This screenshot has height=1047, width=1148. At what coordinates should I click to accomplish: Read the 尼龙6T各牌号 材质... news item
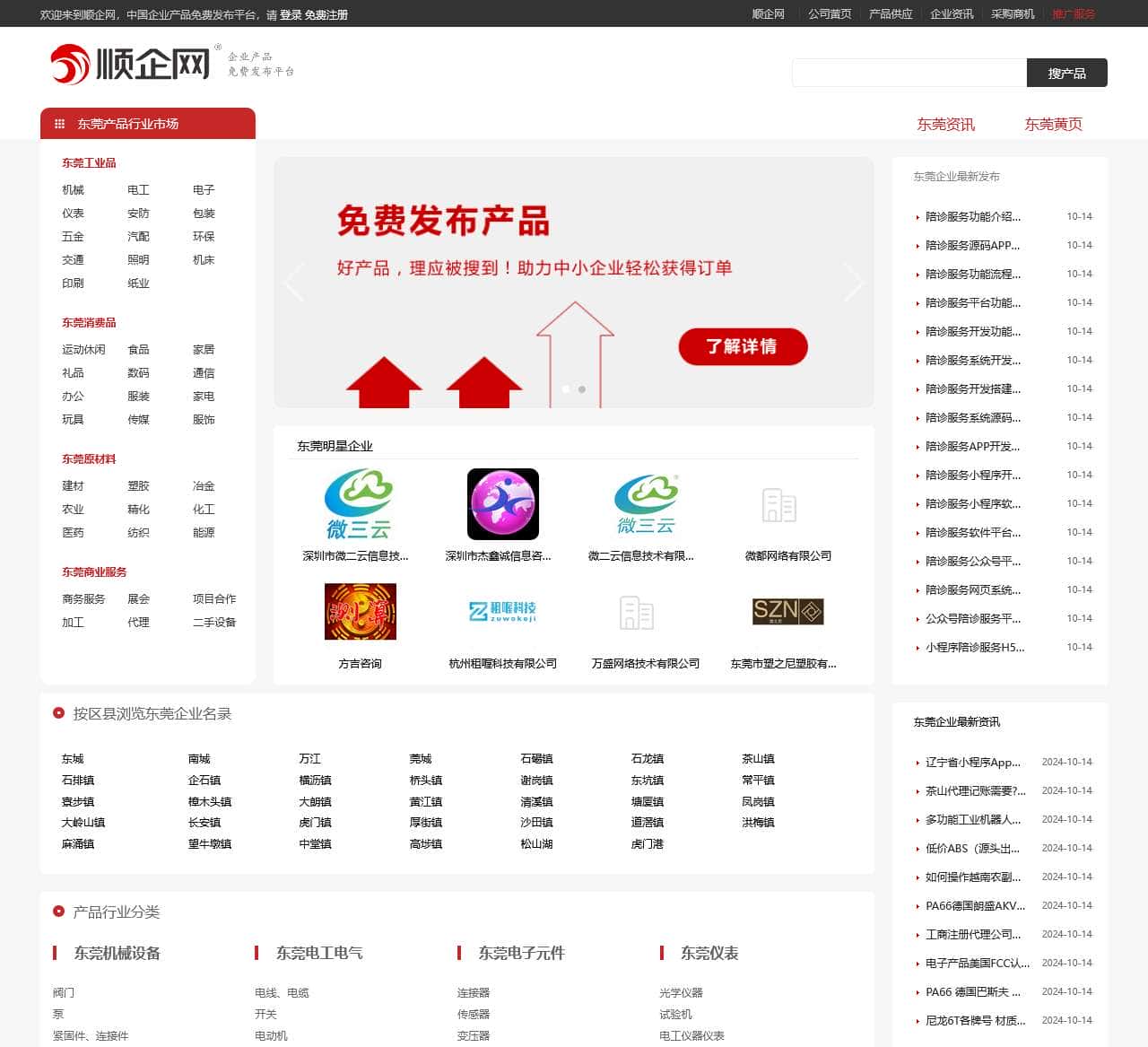click(x=976, y=1021)
